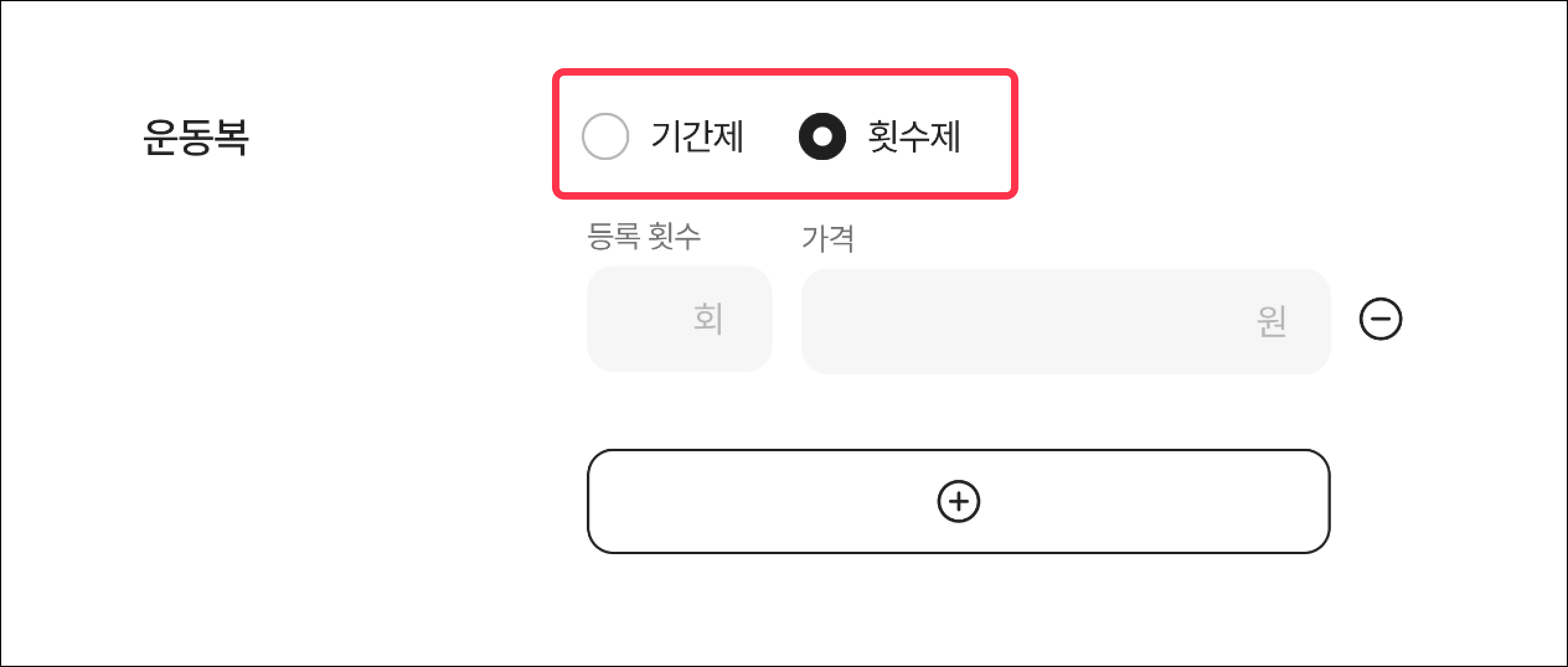
Task: Add another count and price row
Action: click(x=958, y=501)
